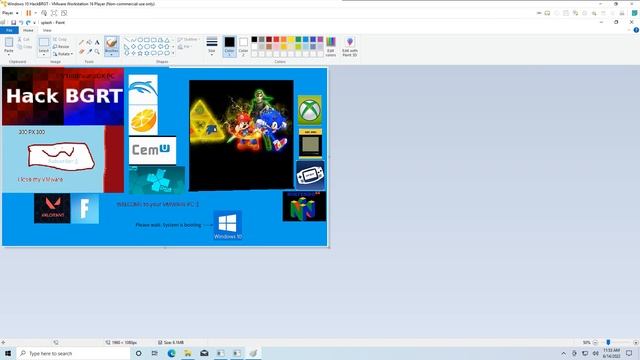
Task: Click the Save icon in Quick Access
Action: click(13, 22)
